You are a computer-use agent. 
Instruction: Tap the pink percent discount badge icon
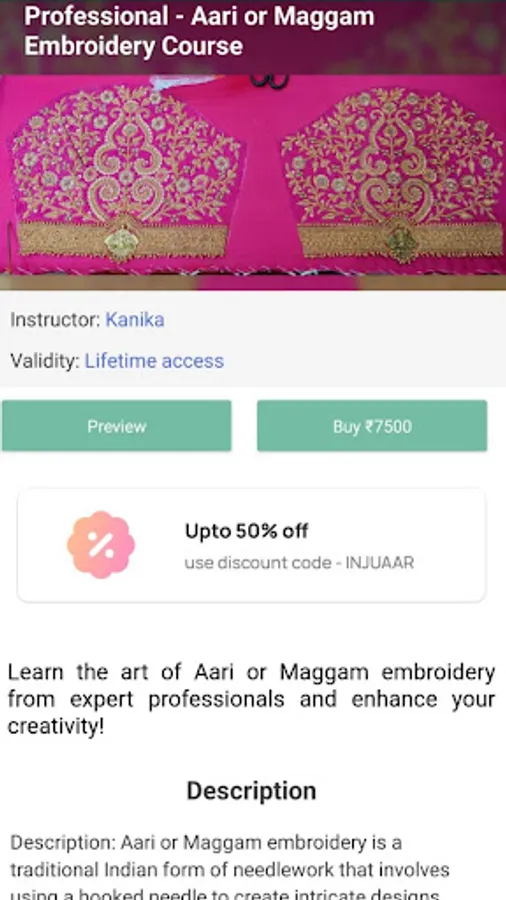pyautogui.click(x=101, y=545)
